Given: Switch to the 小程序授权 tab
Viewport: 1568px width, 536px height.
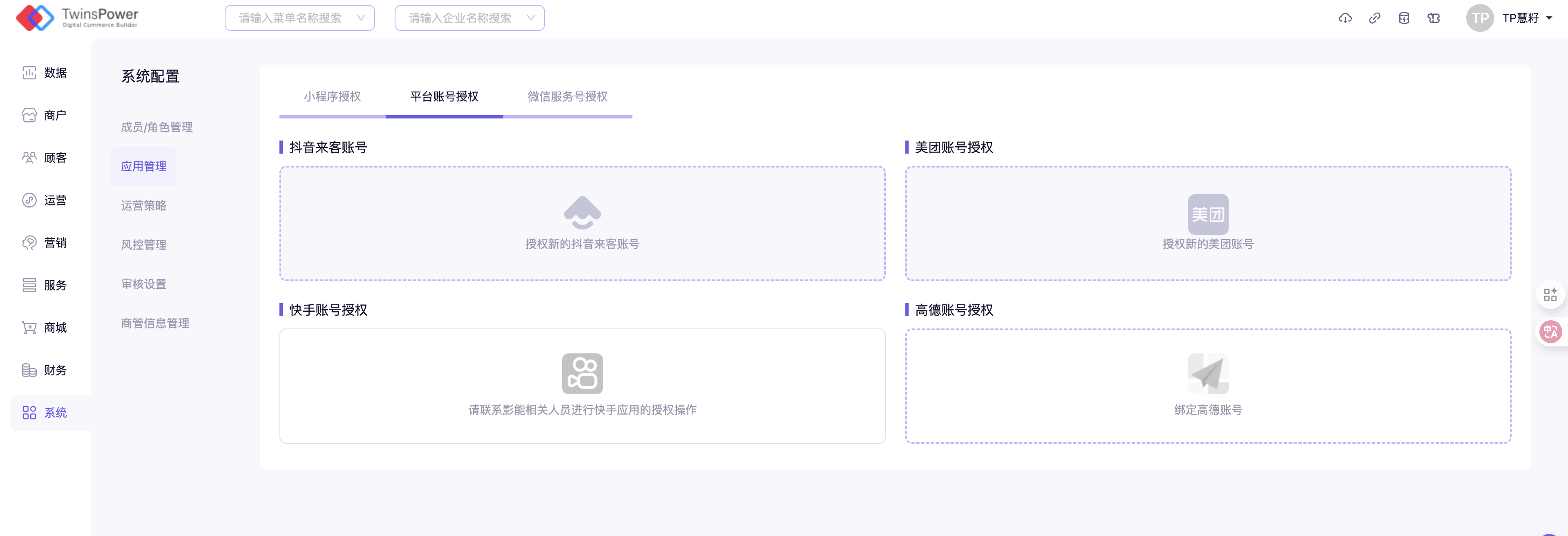Looking at the screenshot, I should 332,97.
